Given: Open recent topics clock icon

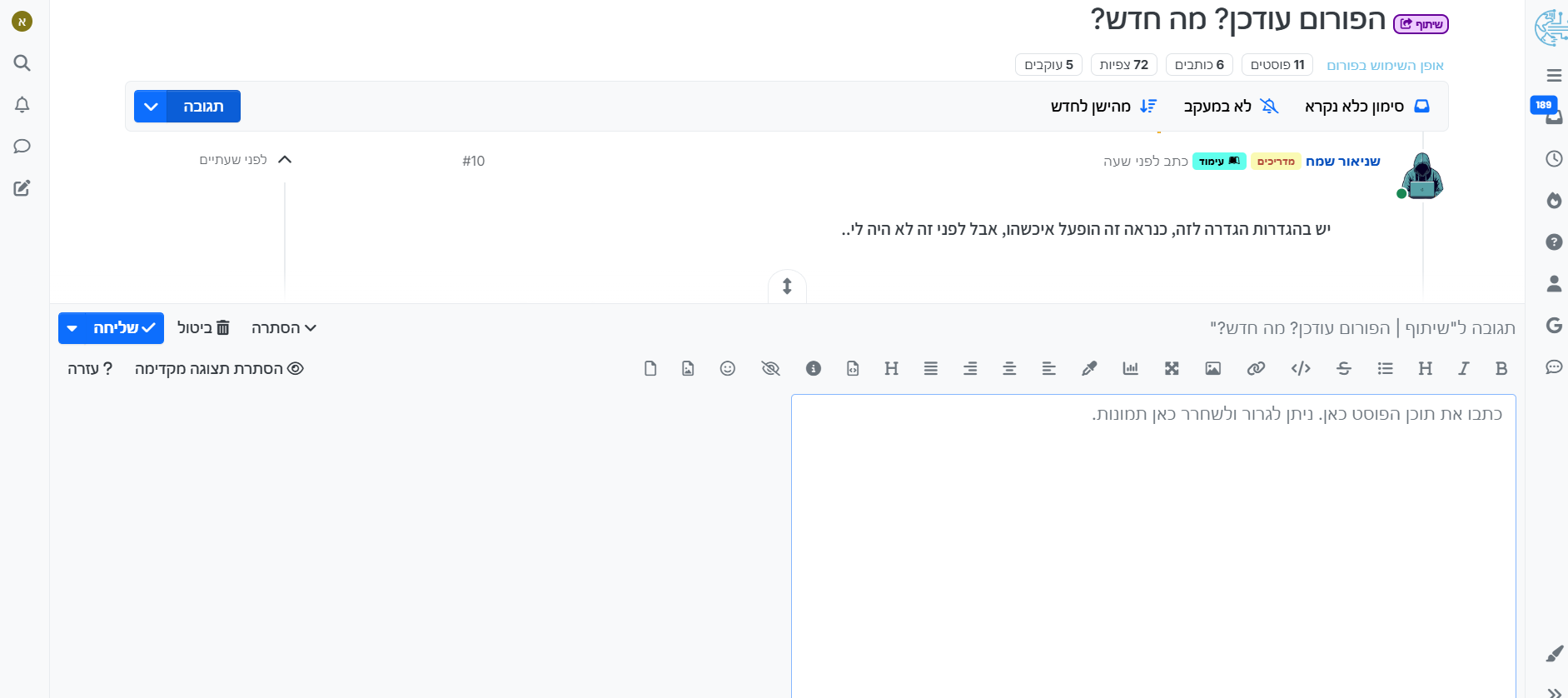Looking at the screenshot, I should coord(1554,159).
